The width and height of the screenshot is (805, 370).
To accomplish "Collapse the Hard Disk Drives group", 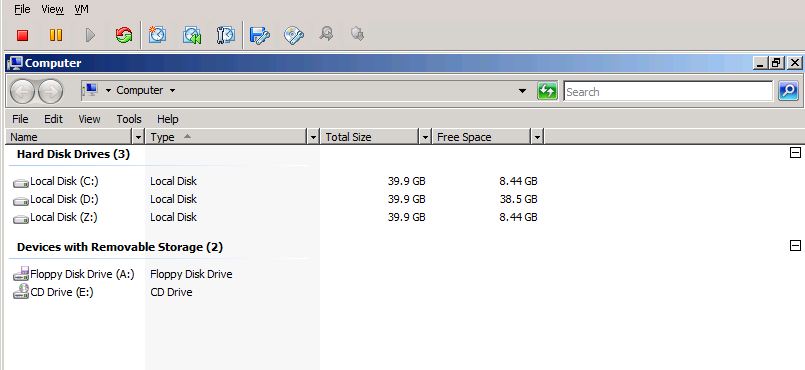I will (x=795, y=152).
